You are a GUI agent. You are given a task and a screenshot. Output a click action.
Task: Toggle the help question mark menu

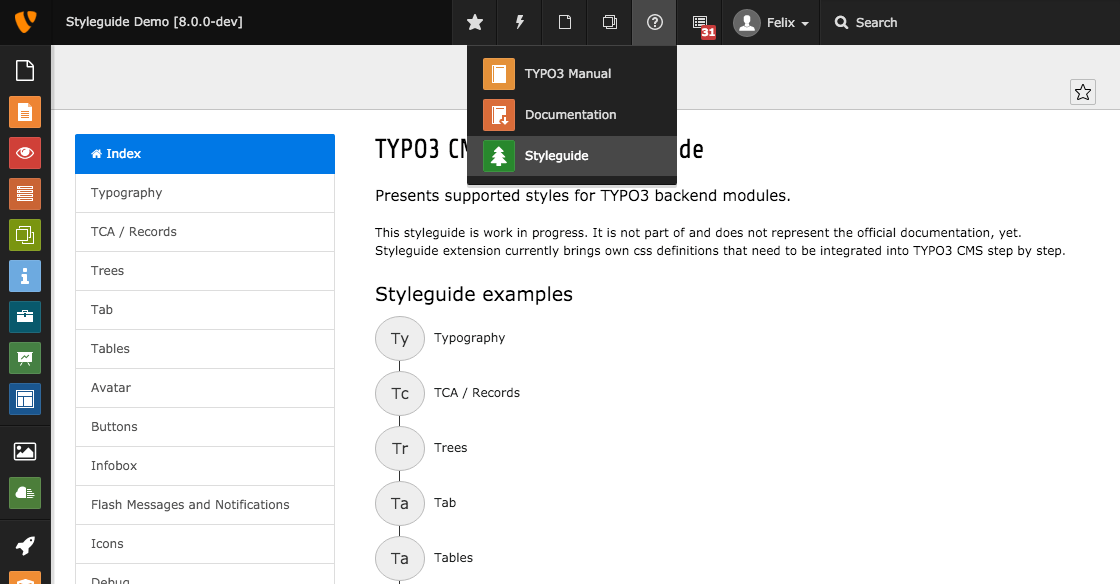(654, 22)
